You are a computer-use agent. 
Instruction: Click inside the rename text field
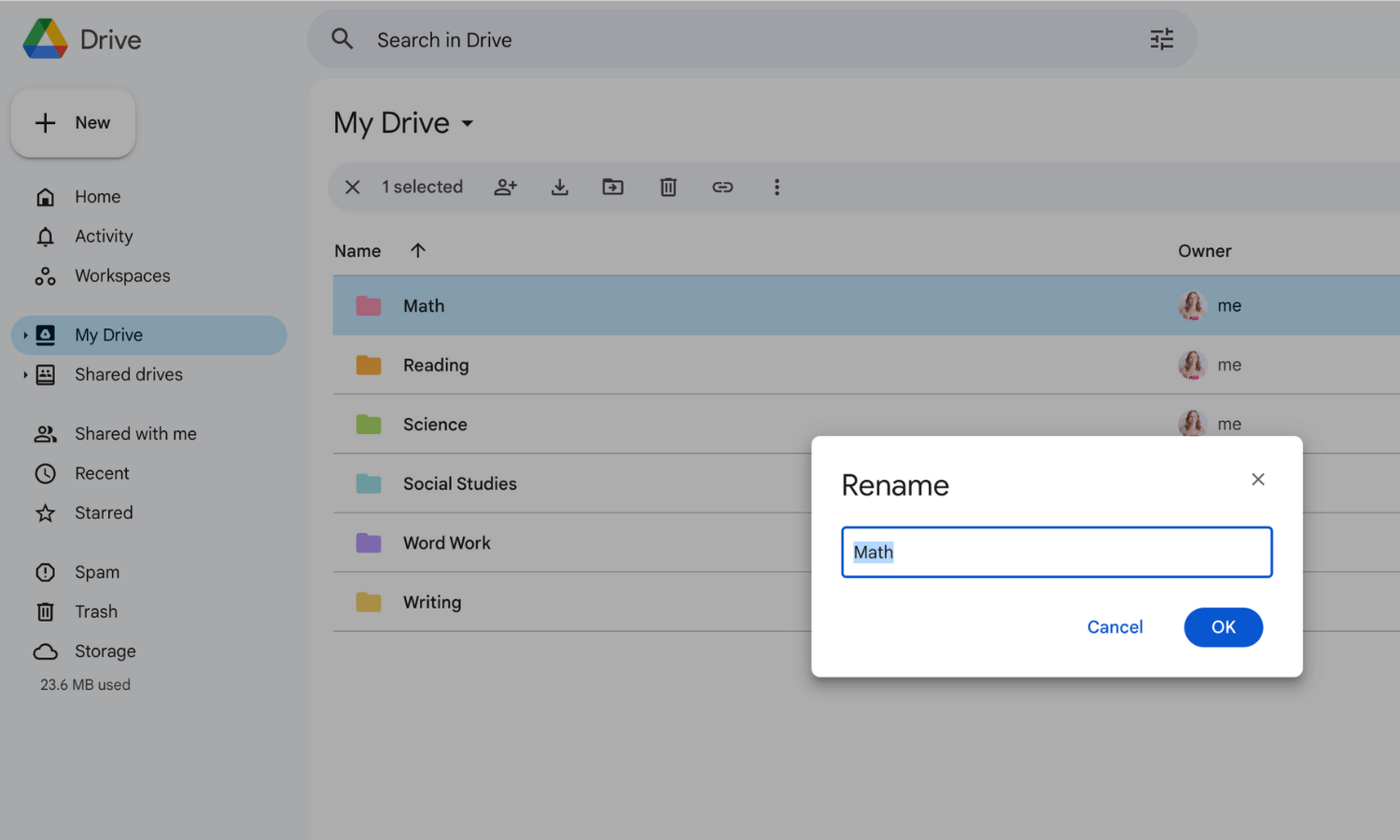point(1056,552)
